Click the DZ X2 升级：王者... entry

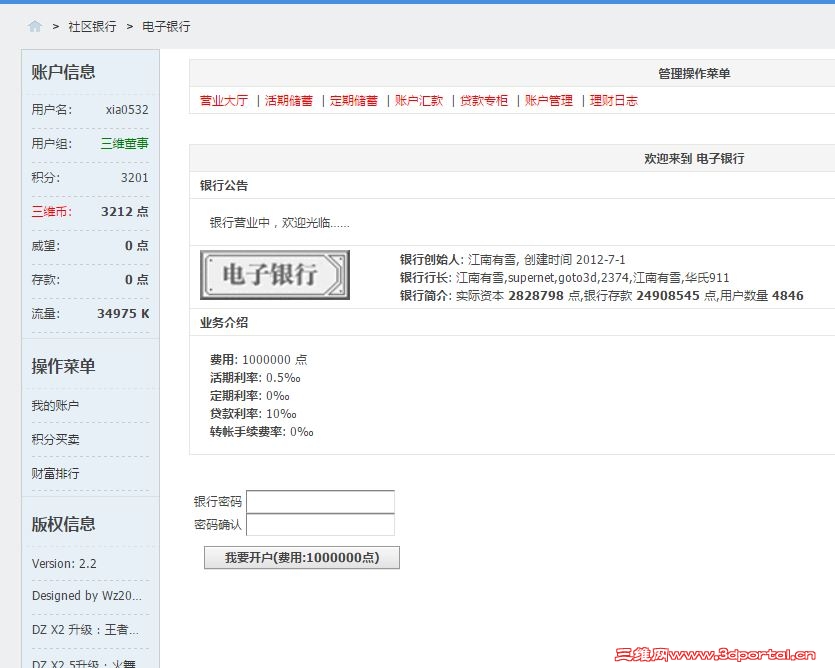(85, 630)
